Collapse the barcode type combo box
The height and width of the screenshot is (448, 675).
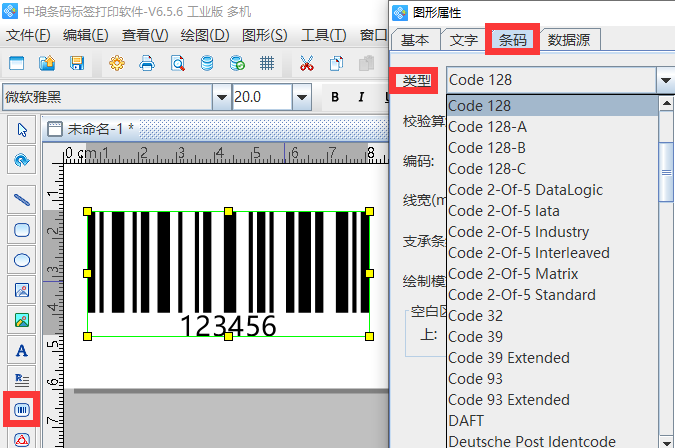666,80
